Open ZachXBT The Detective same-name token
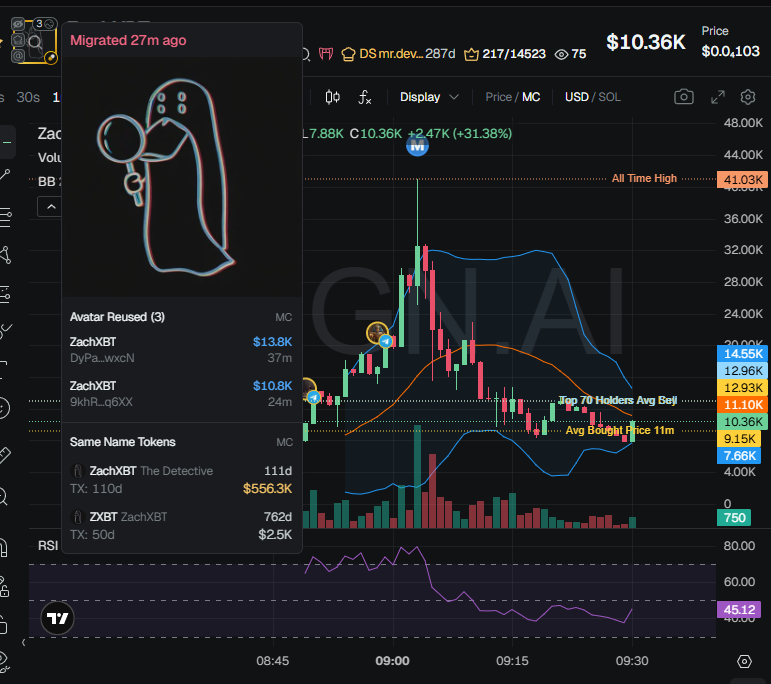771x684 pixels. pyautogui.click(x=181, y=479)
